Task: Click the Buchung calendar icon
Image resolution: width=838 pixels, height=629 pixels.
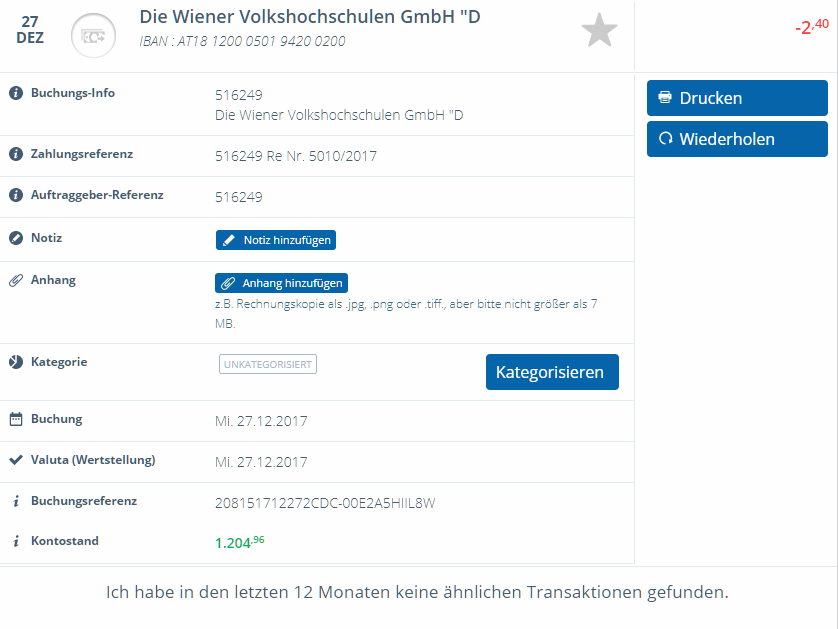Action: [16, 419]
